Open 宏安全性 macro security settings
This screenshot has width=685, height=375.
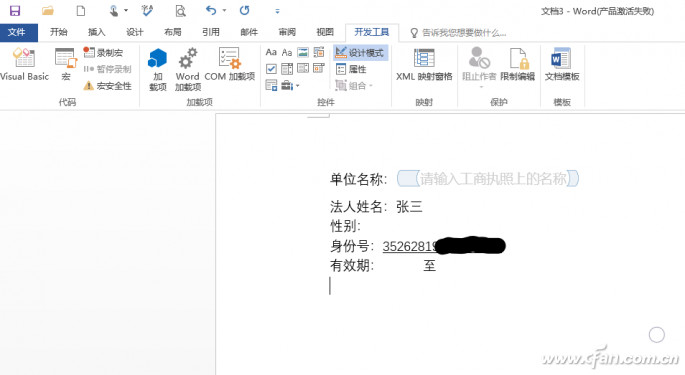click(x=107, y=86)
